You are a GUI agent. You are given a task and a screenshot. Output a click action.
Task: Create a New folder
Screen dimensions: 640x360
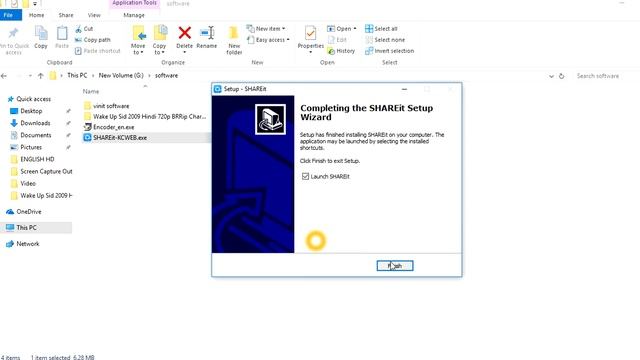(234, 40)
